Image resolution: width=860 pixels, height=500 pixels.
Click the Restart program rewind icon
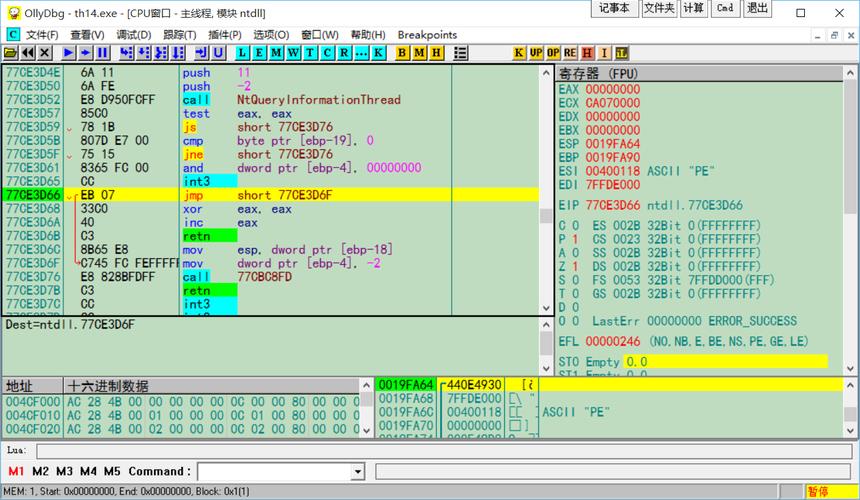28,52
